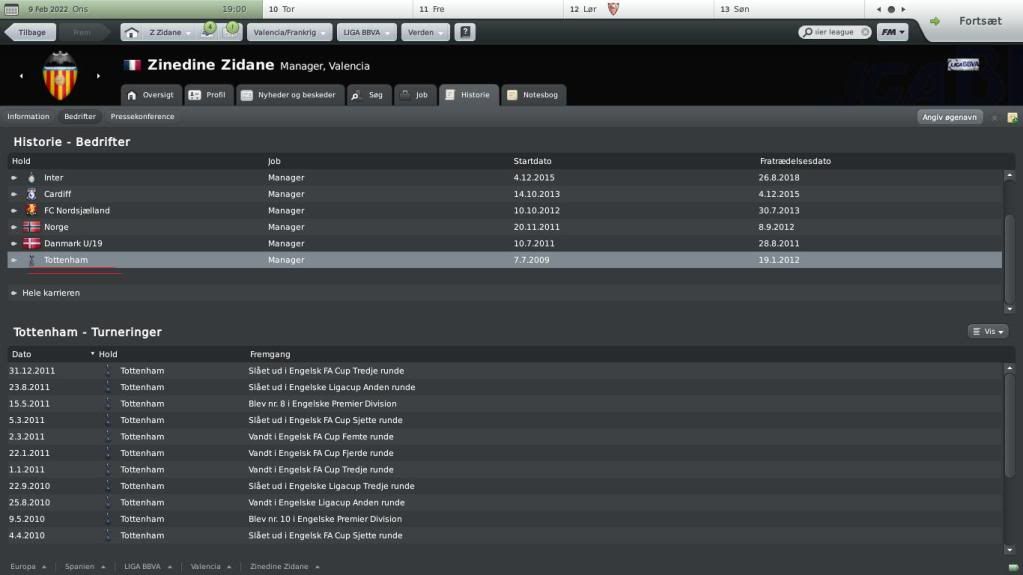Select the 13 Søn calendar day
The width and height of the screenshot is (1023, 575).
pyautogui.click(x=788, y=9)
